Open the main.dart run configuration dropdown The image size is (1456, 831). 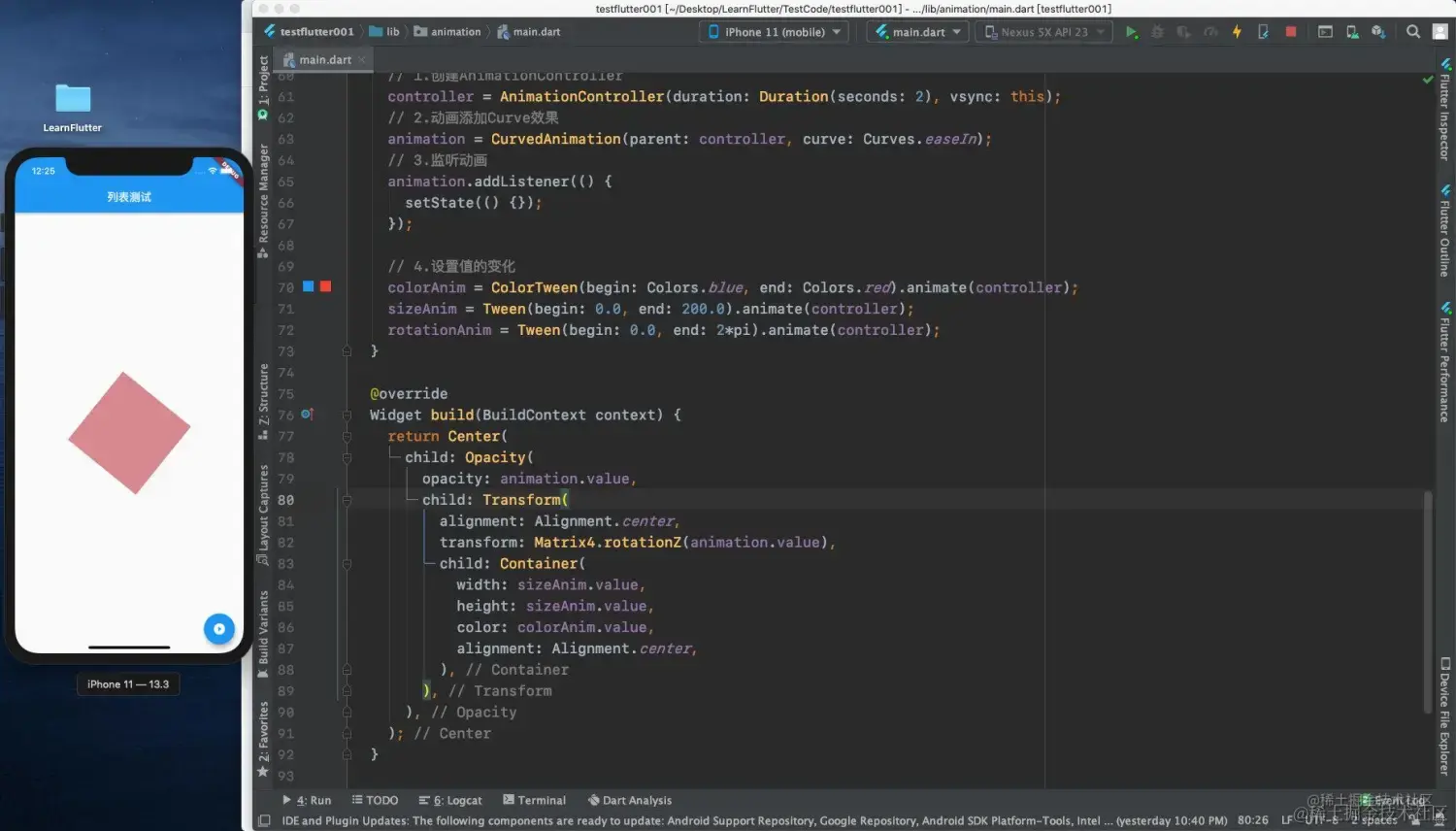[x=918, y=32]
